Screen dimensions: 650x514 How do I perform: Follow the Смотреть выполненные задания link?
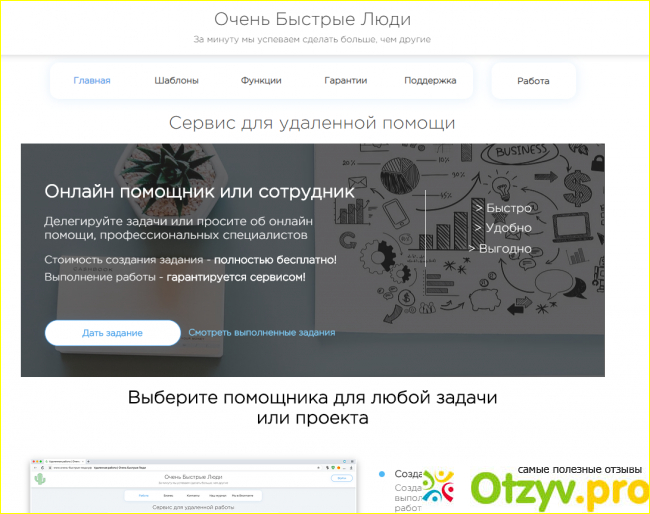(262, 333)
